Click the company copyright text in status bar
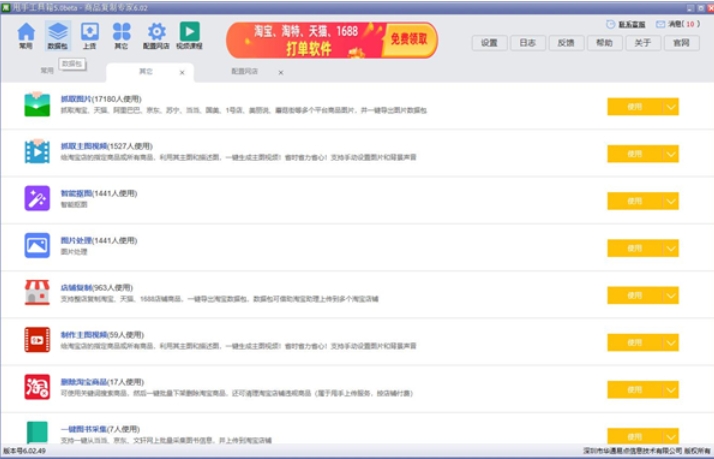Image resolution: width=714 pixels, height=459 pixels. 647,451
